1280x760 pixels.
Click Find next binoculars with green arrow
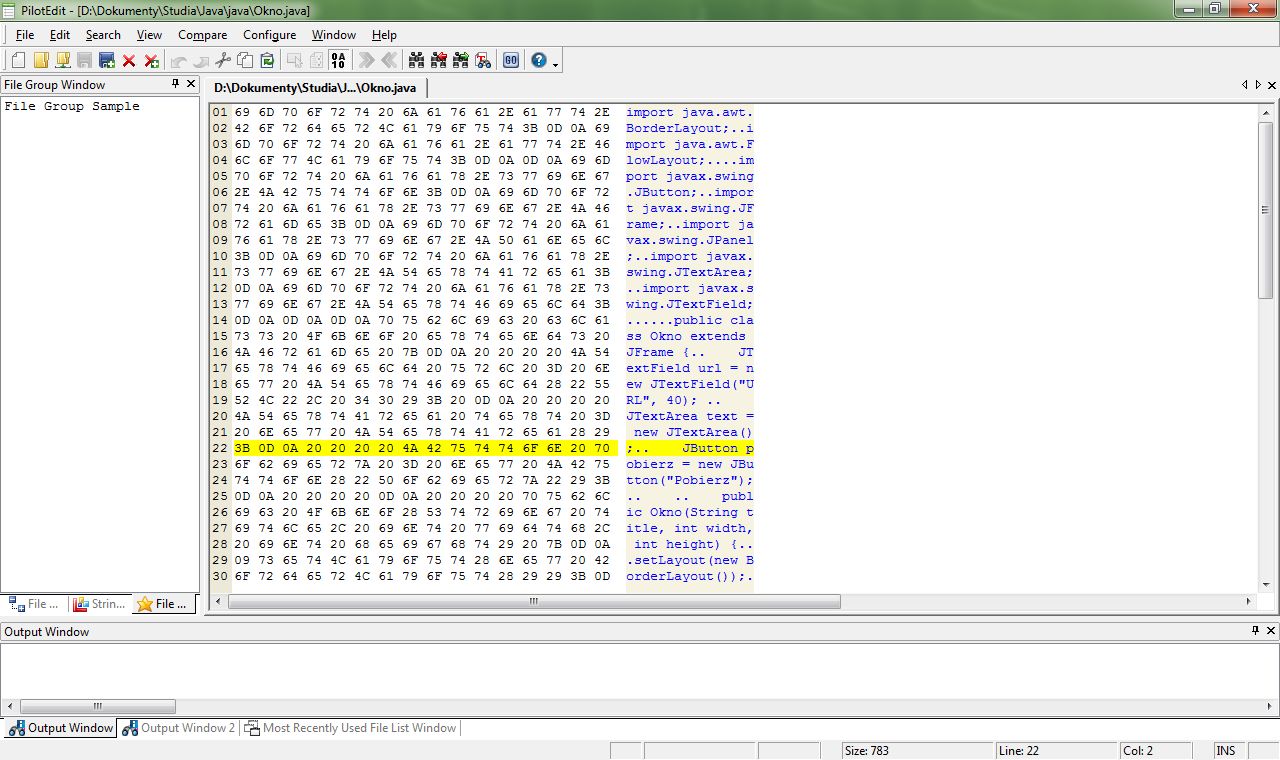(x=461, y=61)
